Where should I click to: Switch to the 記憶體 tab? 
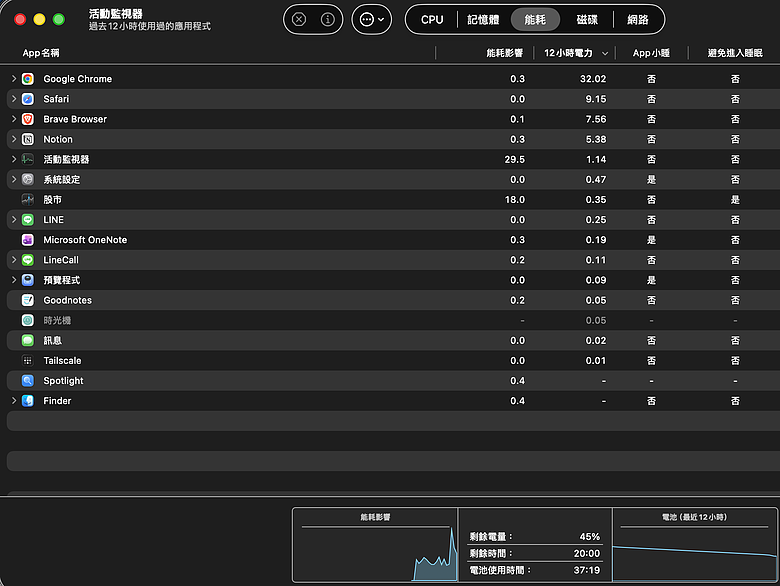click(483, 19)
